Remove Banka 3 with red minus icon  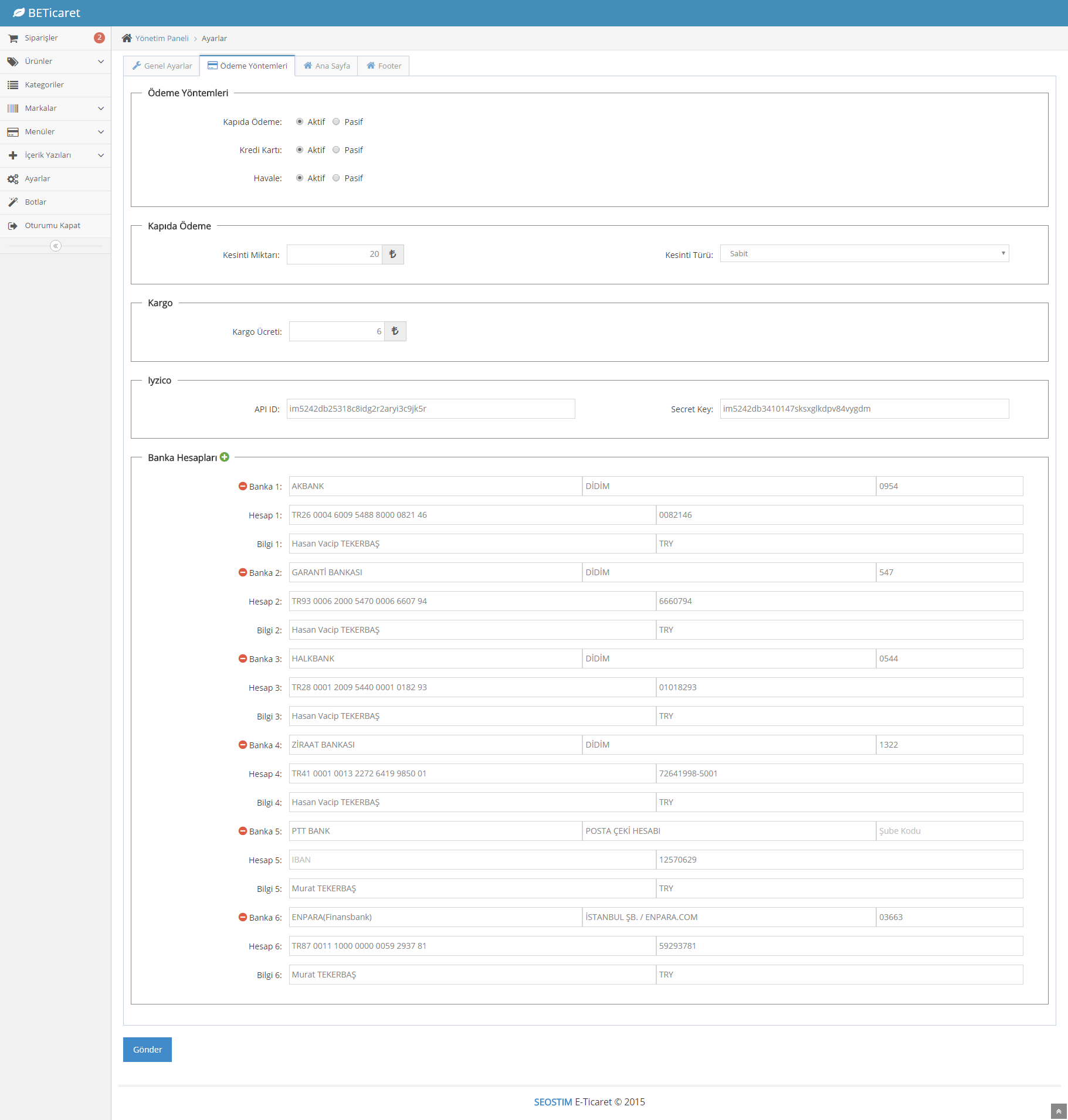(x=243, y=659)
